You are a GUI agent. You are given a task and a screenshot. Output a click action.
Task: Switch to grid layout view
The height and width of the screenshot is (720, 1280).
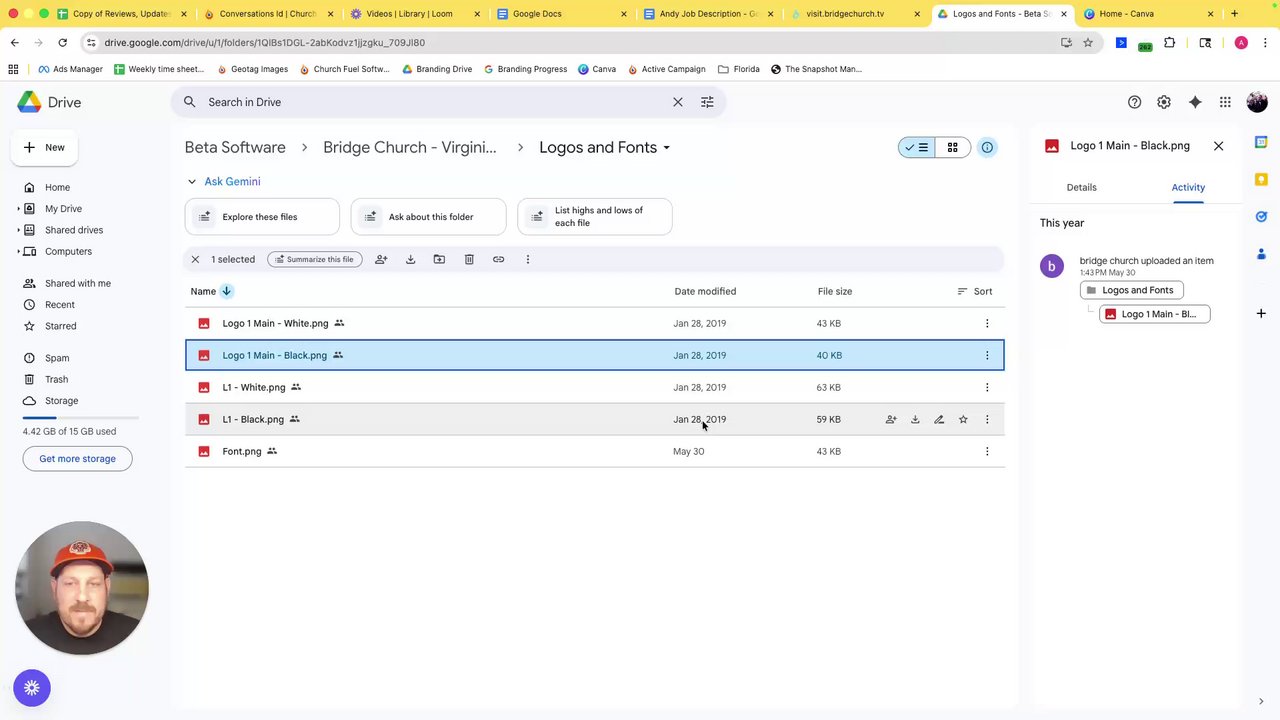point(952,147)
